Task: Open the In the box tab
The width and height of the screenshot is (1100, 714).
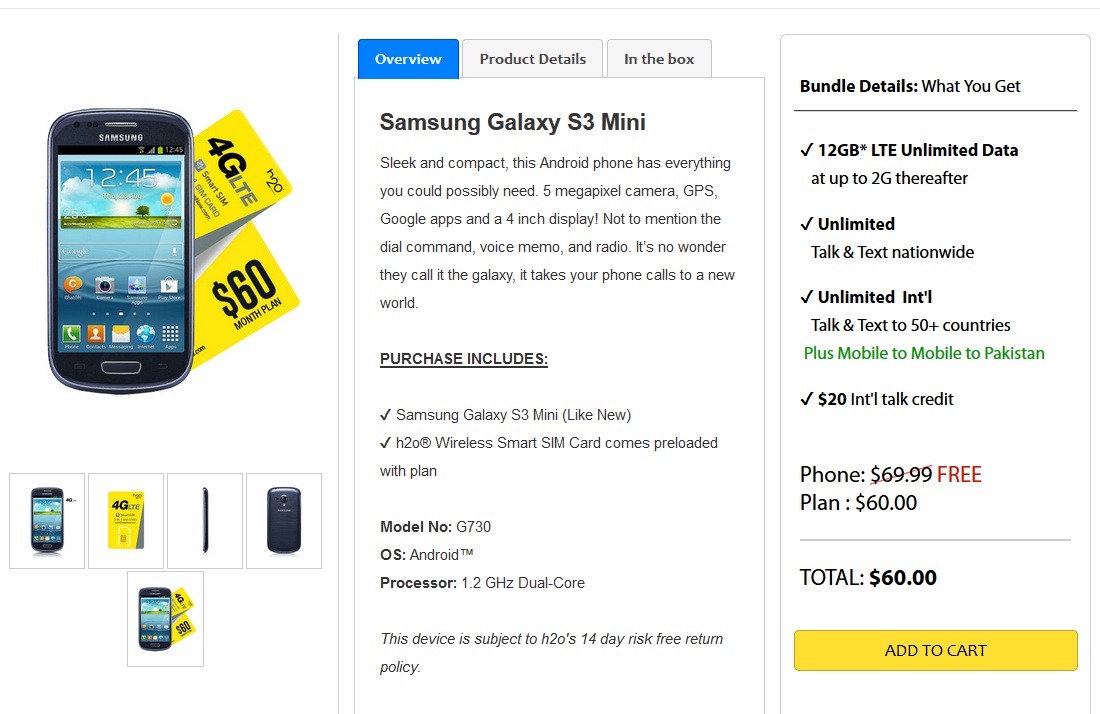Action: [659, 59]
